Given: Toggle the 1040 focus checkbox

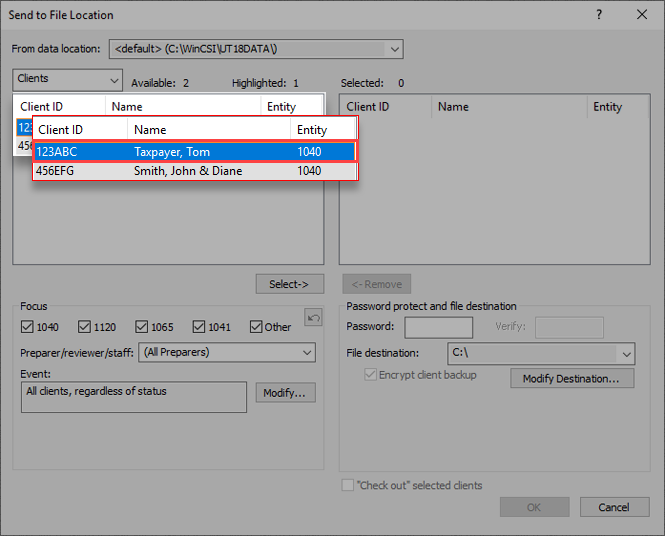Looking at the screenshot, I should click(x=28, y=327).
